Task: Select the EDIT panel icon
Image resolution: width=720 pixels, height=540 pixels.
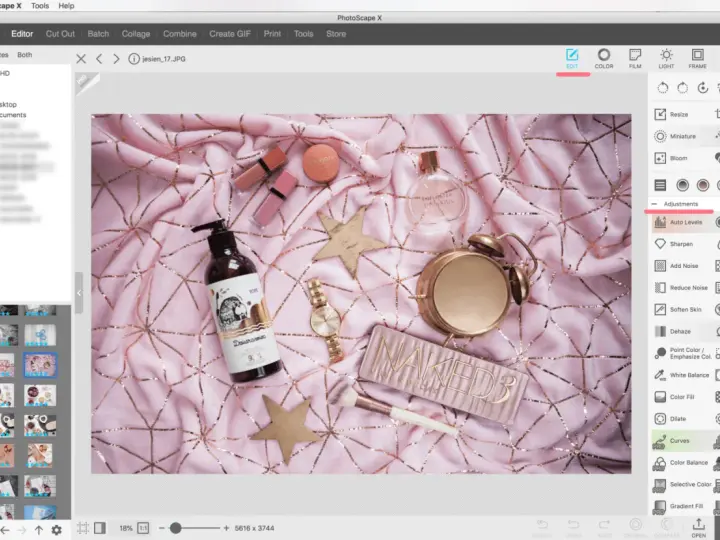Action: pos(572,59)
